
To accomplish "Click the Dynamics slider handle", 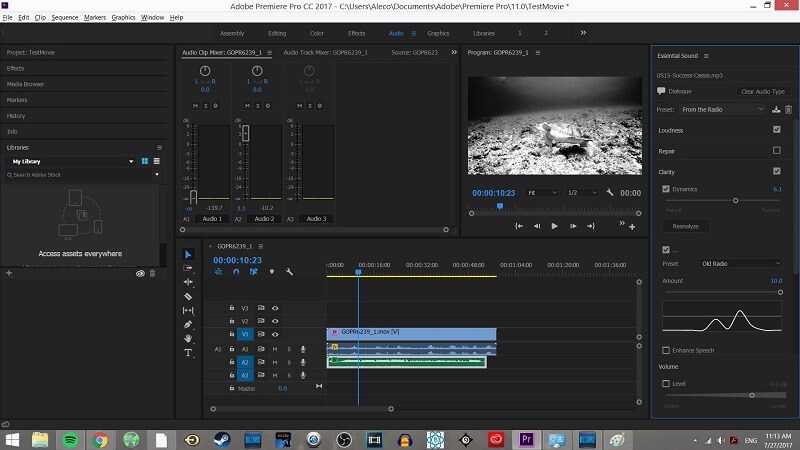I will (x=735, y=201).
